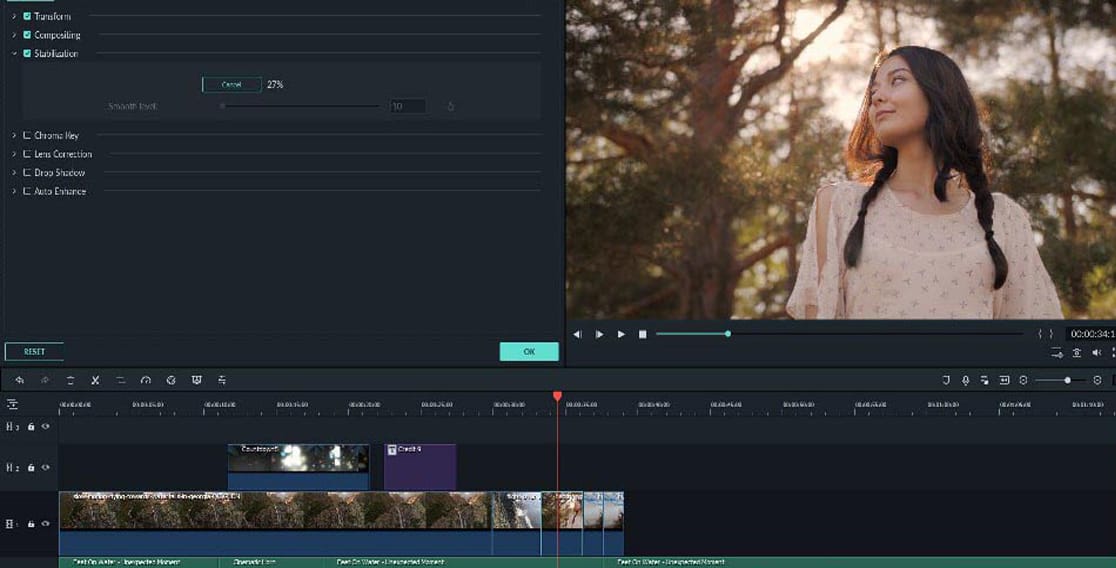Collapse the Stabilization section arrow
Image resolution: width=1116 pixels, height=568 pixels.
coord(14,54)
